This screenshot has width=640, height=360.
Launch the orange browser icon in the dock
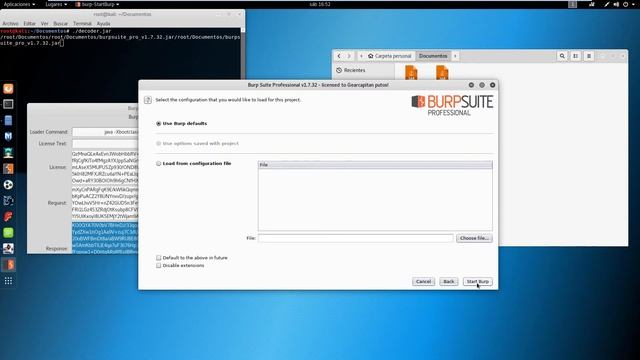click(8, 89)
